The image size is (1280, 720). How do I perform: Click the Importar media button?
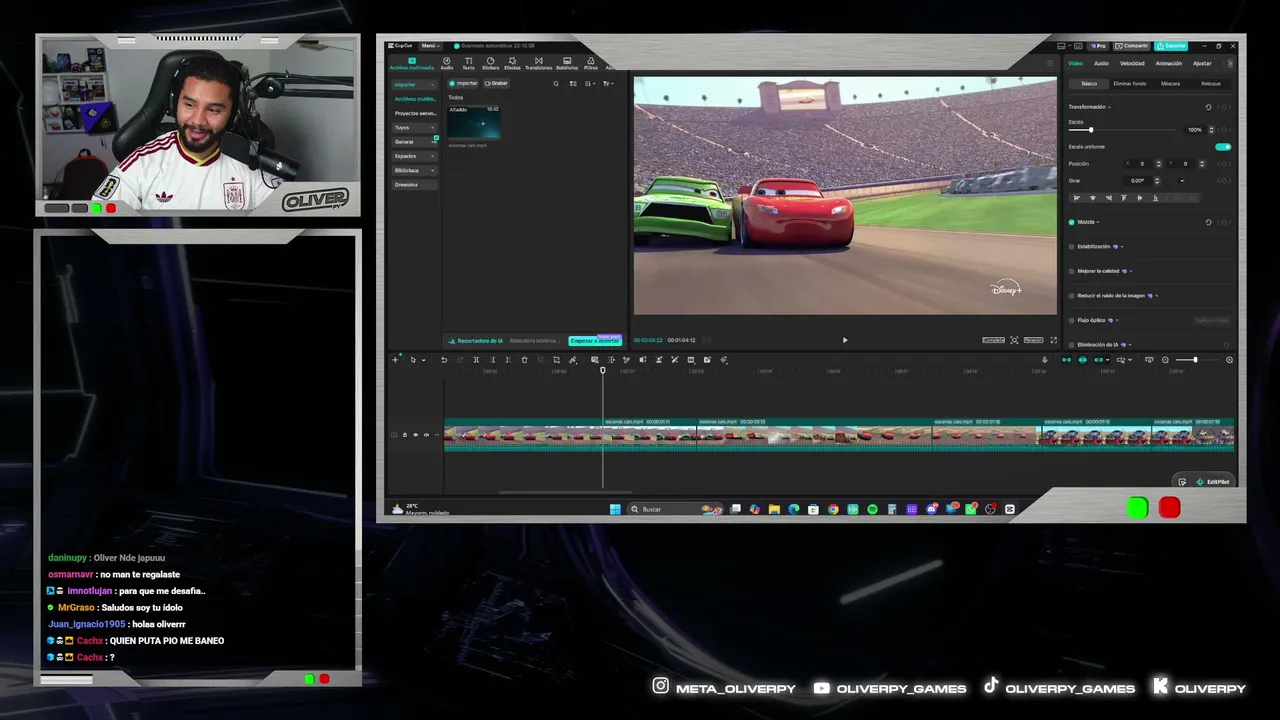464,83
